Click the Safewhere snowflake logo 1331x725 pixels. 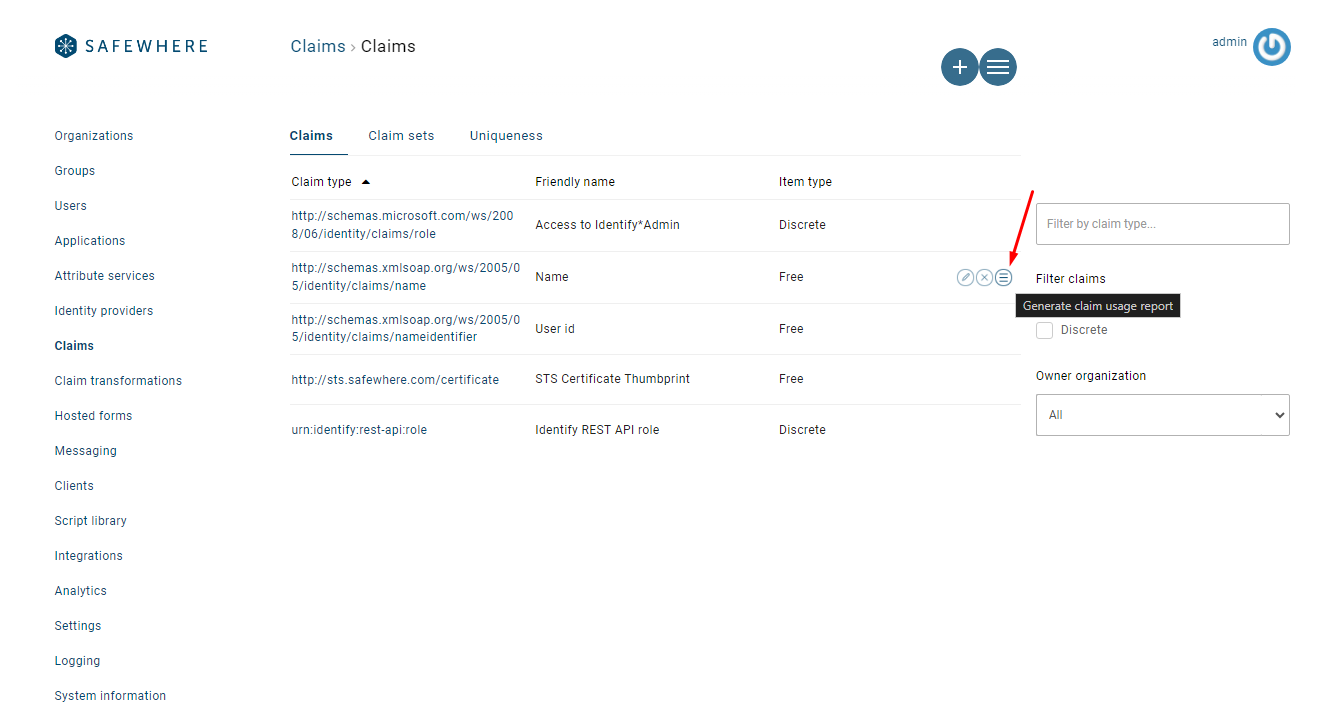click(x=65, y=45)
